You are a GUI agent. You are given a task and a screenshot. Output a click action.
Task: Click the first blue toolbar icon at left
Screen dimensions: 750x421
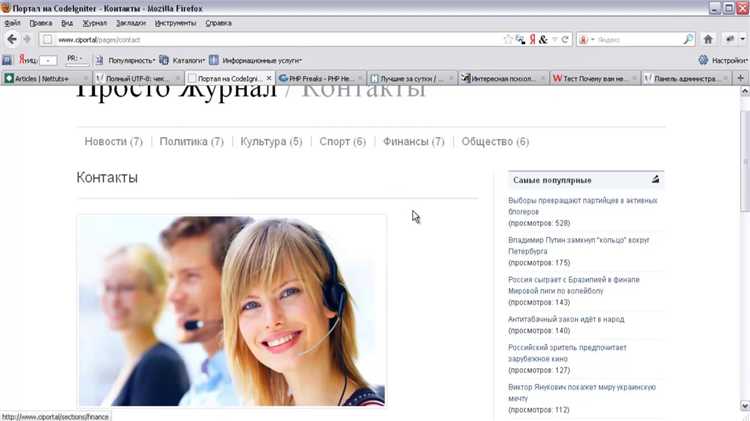coord(7,60)
